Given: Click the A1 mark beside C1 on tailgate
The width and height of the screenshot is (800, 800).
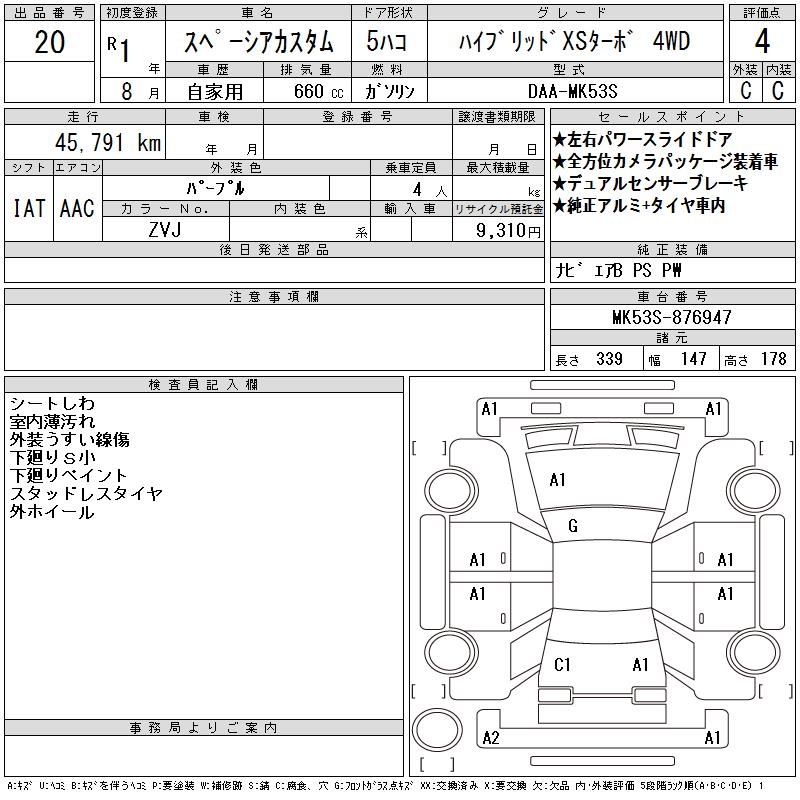Looking at the screenshot, I should (x=641, y=664).
